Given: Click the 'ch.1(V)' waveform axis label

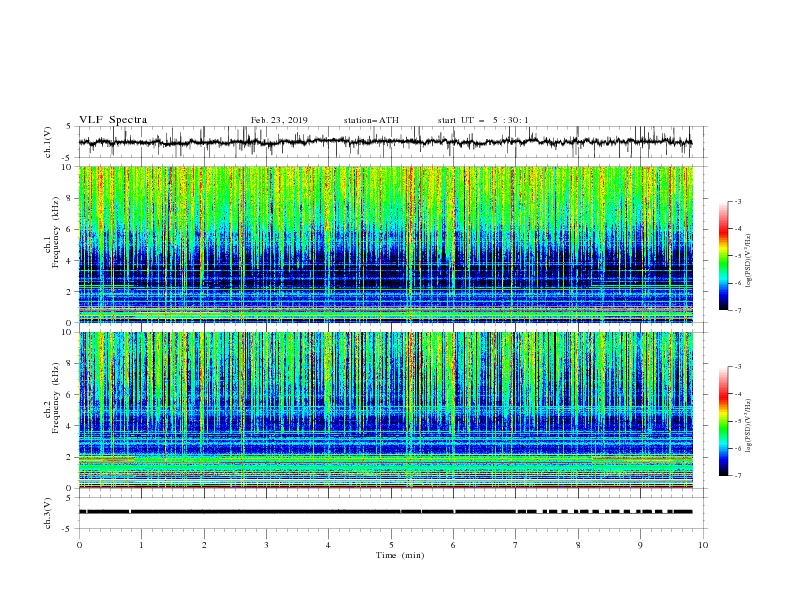Looking at the screenshot, I should click(48, 142).
